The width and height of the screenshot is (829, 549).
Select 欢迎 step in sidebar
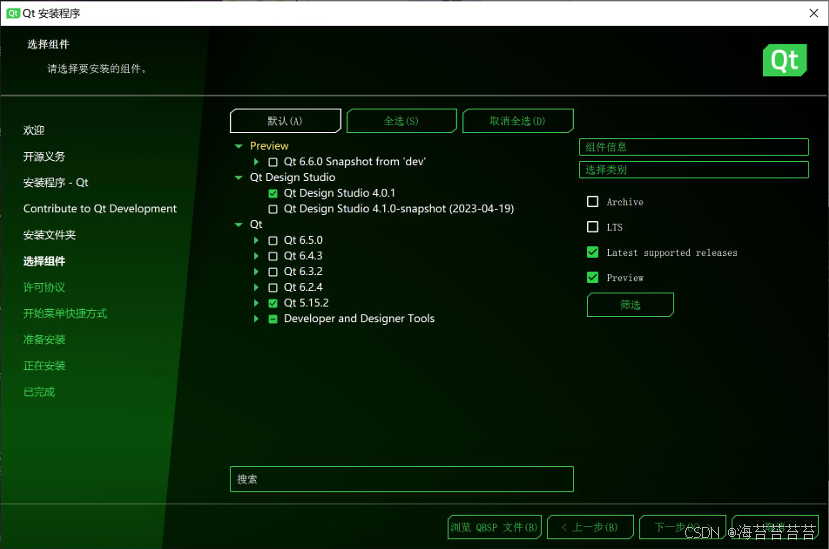(34, 131)
